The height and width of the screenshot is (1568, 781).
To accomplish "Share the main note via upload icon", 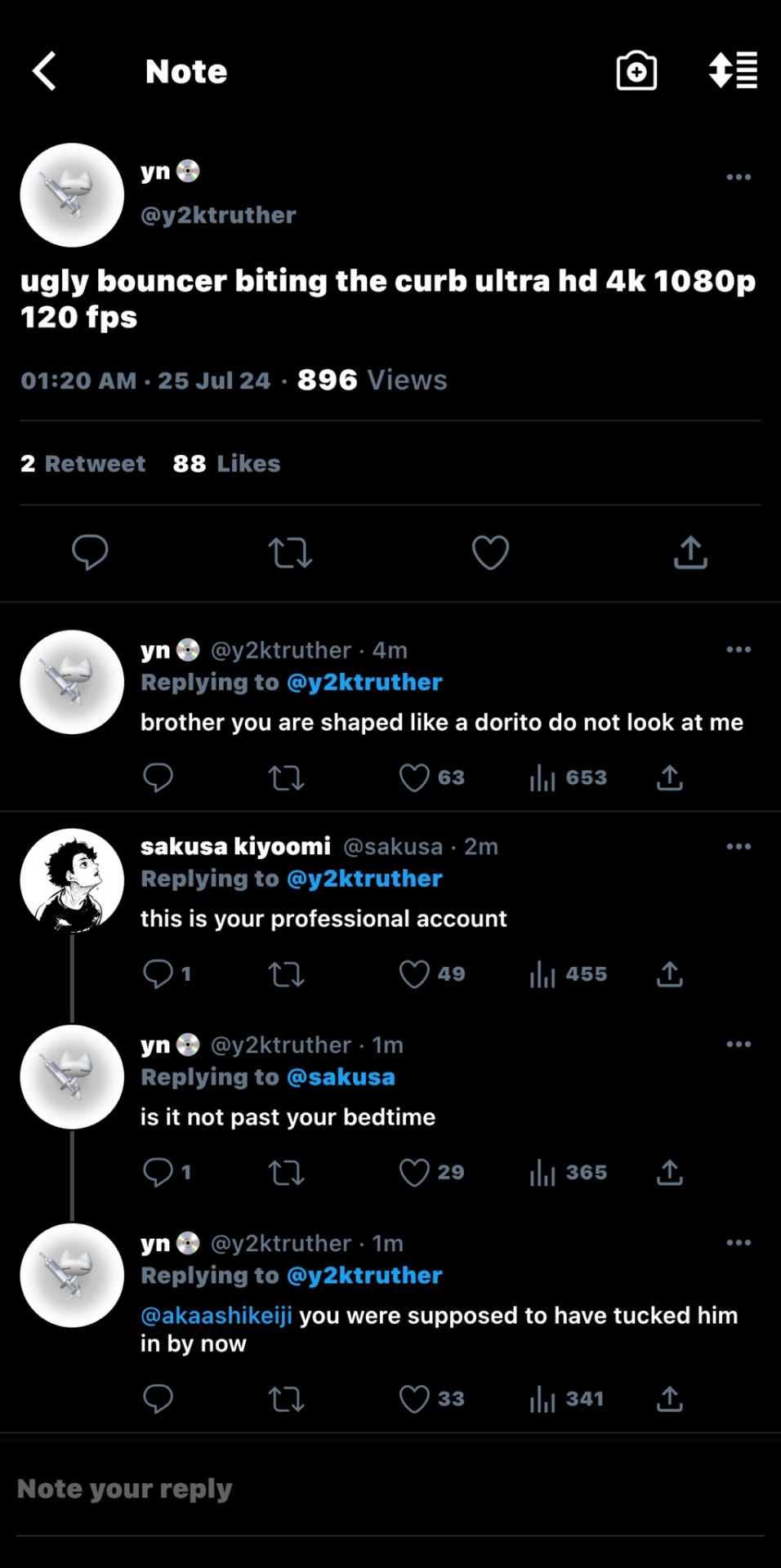I will [x=690, y=552].
